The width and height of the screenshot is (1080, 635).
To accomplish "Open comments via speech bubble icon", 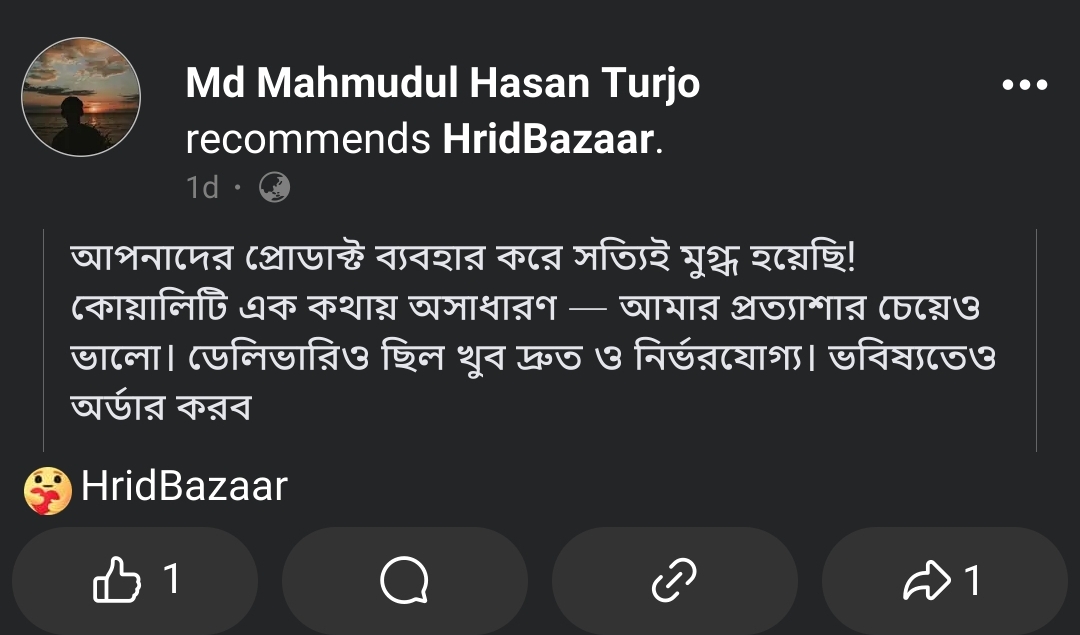I will pyautogui.click(x=404, y=580).
